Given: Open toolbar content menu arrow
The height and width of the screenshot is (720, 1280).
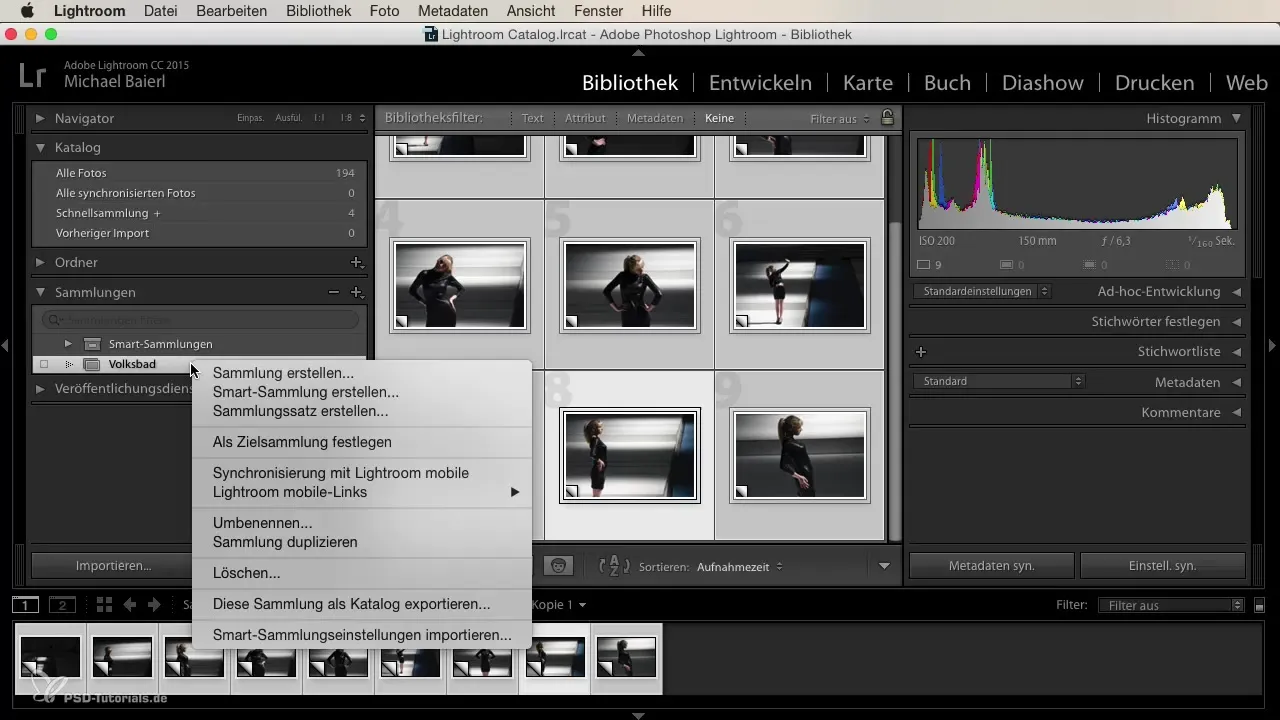Looking at the screenshot, I should (884, 567).
